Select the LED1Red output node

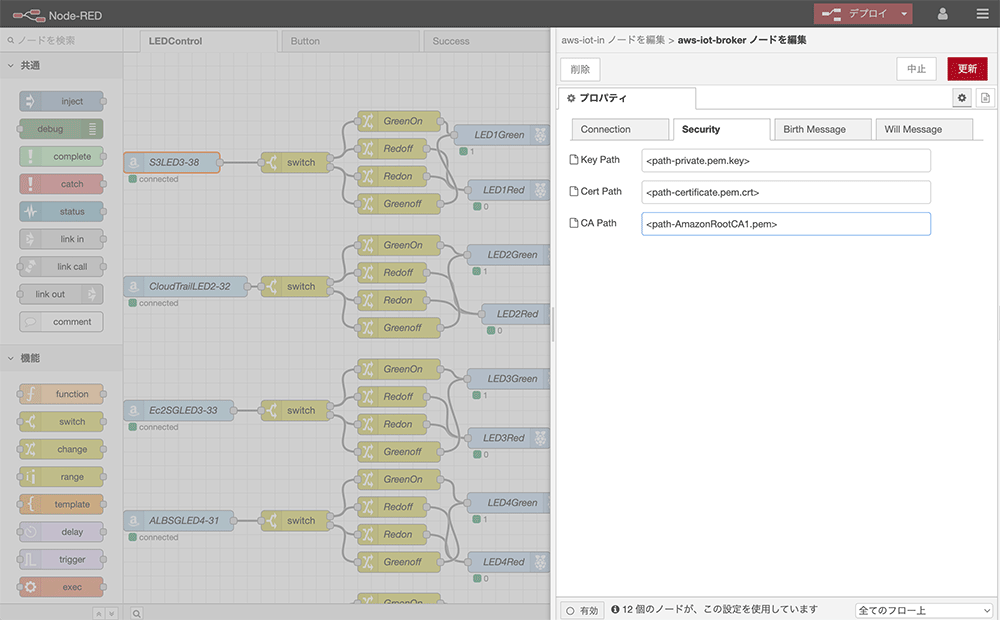[508, 189]
